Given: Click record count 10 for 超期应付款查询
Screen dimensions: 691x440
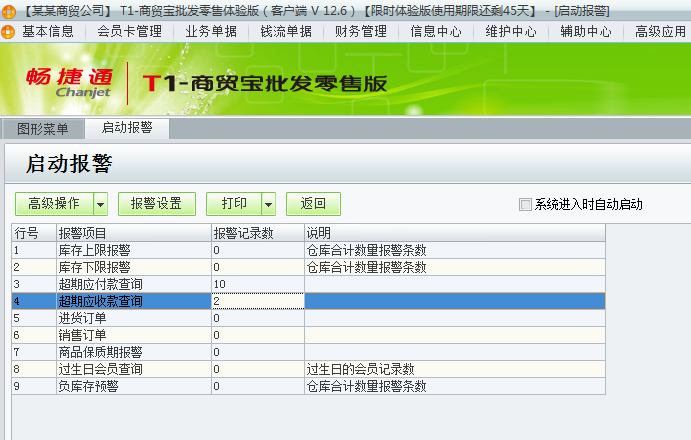Looking at the screenshot, I should pyautogui.click(x=258, y=284).
